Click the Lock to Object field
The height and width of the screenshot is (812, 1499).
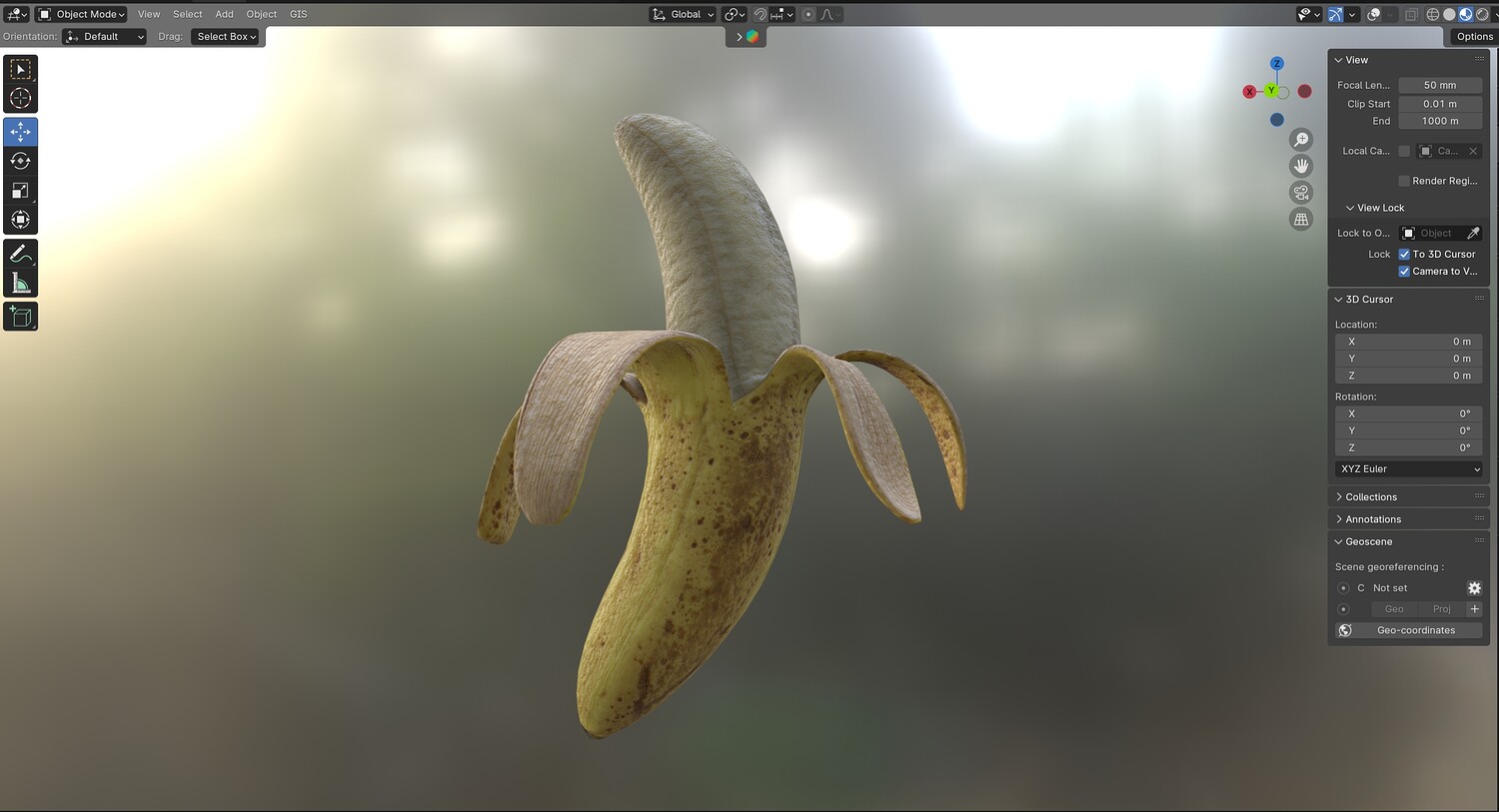(1440, 234)
